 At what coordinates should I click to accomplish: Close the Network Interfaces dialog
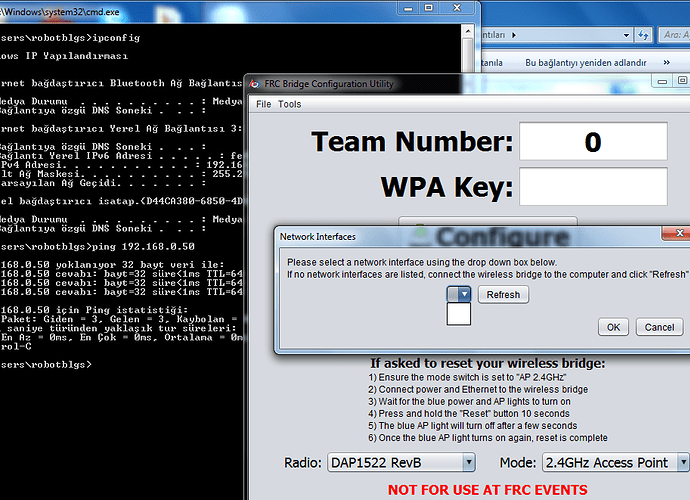pyautogui.click(x=677, y=233)
